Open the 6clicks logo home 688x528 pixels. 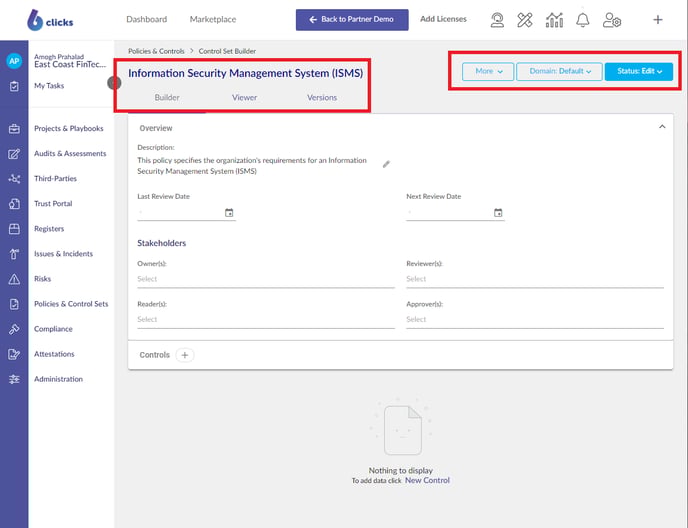coord(50,20)
